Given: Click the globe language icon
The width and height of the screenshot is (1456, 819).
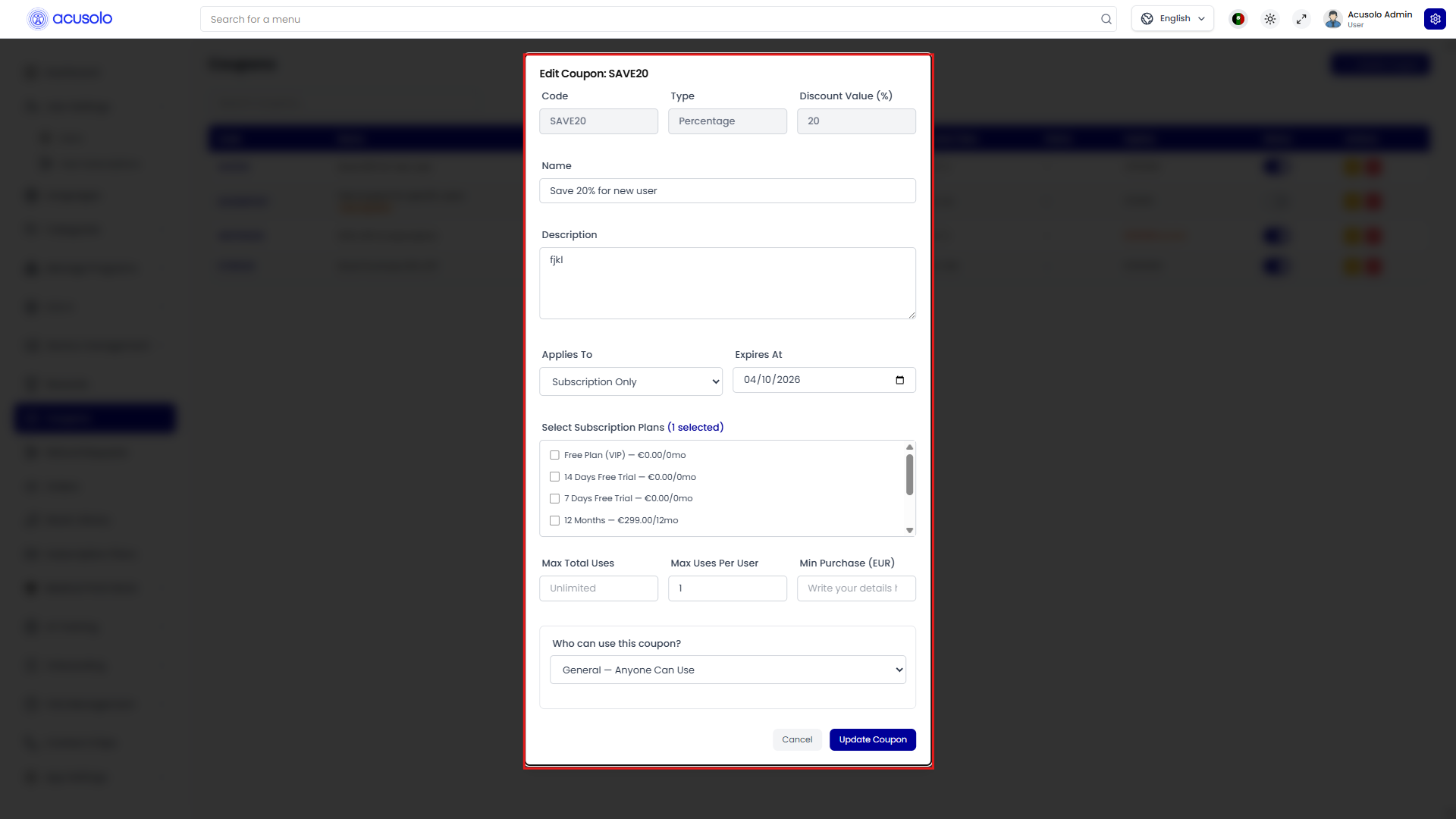Looking at the screenshot, I should point(1147,19).
